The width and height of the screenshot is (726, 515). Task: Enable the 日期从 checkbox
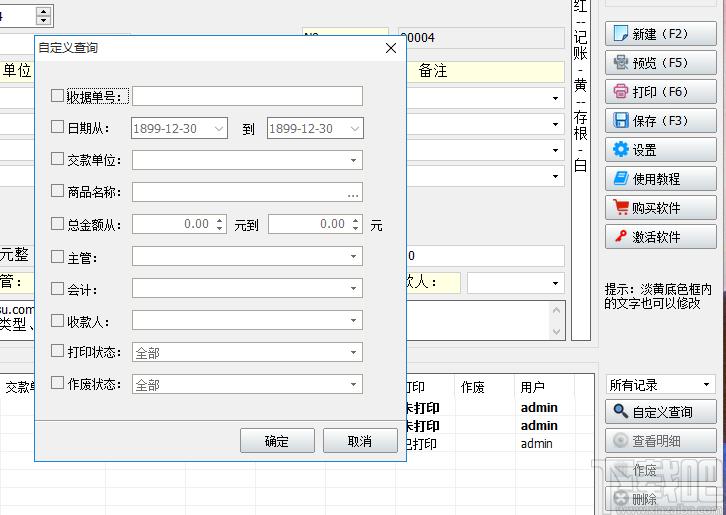[x=57, y=127]
